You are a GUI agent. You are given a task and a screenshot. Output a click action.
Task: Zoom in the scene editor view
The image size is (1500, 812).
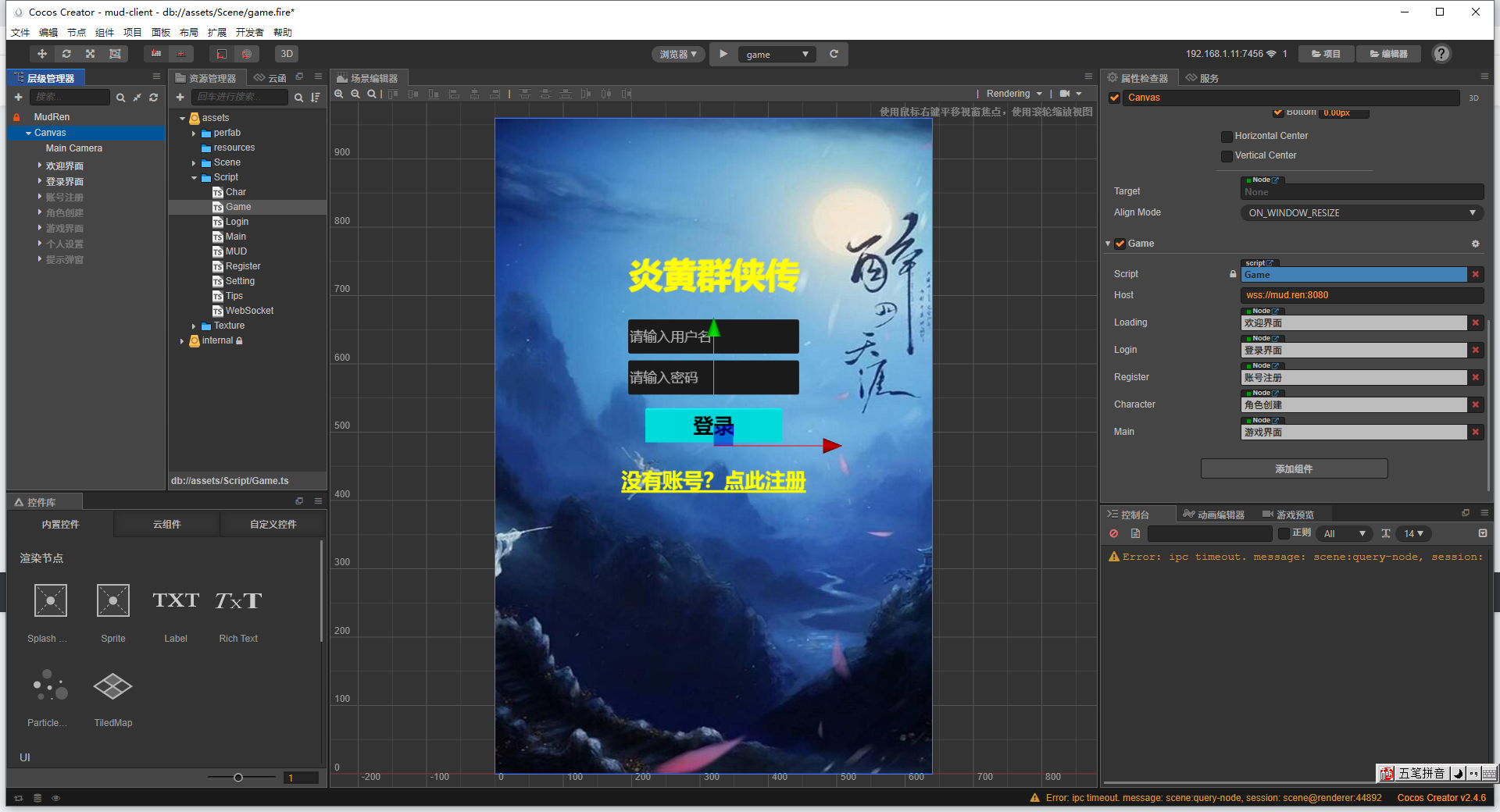pos(339,94)
